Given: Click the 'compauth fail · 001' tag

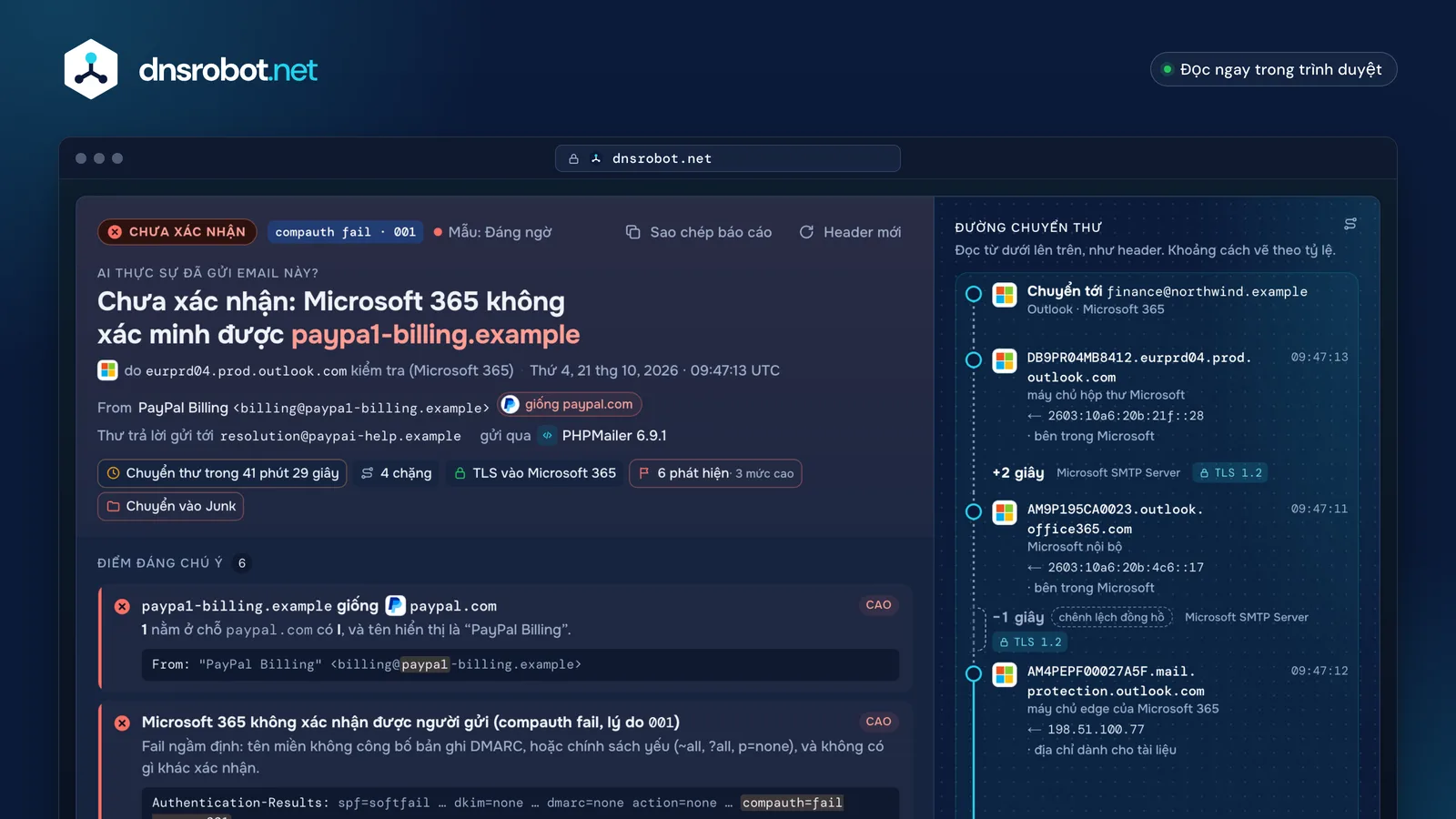Looking at the screenshot, I should 345,232.
